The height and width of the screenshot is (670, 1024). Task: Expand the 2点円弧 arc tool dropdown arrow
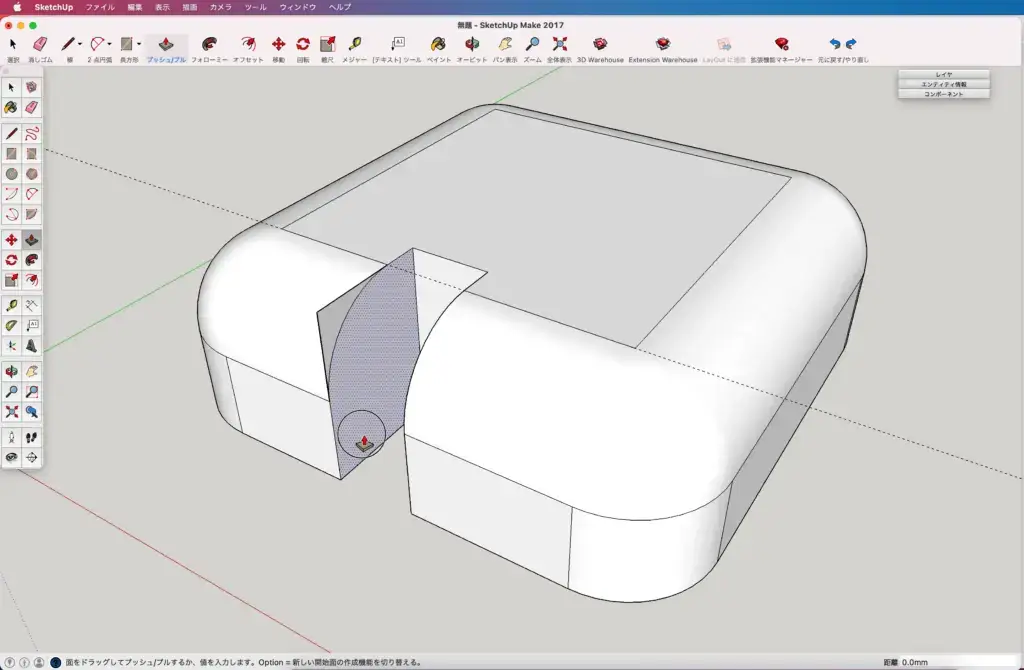[109, 44]
